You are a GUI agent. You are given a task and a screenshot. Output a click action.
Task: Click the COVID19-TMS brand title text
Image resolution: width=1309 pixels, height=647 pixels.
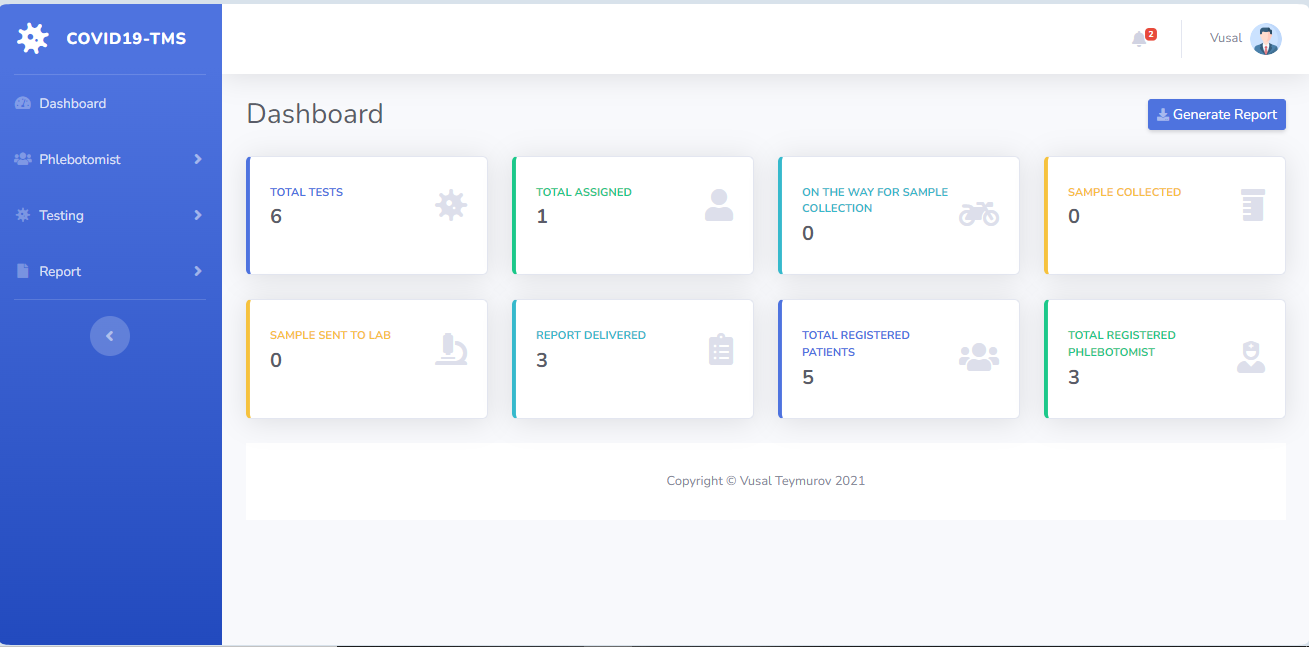pyautogui.click(x=126, y=39)
